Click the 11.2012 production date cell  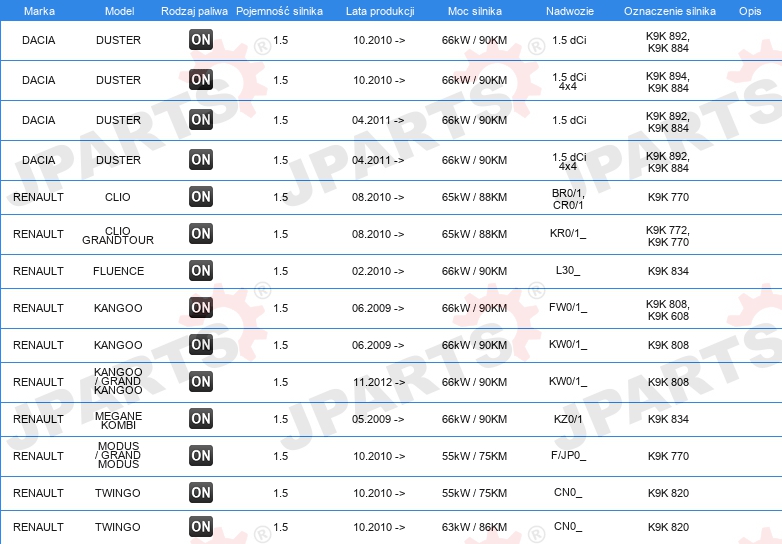point(379,382)
